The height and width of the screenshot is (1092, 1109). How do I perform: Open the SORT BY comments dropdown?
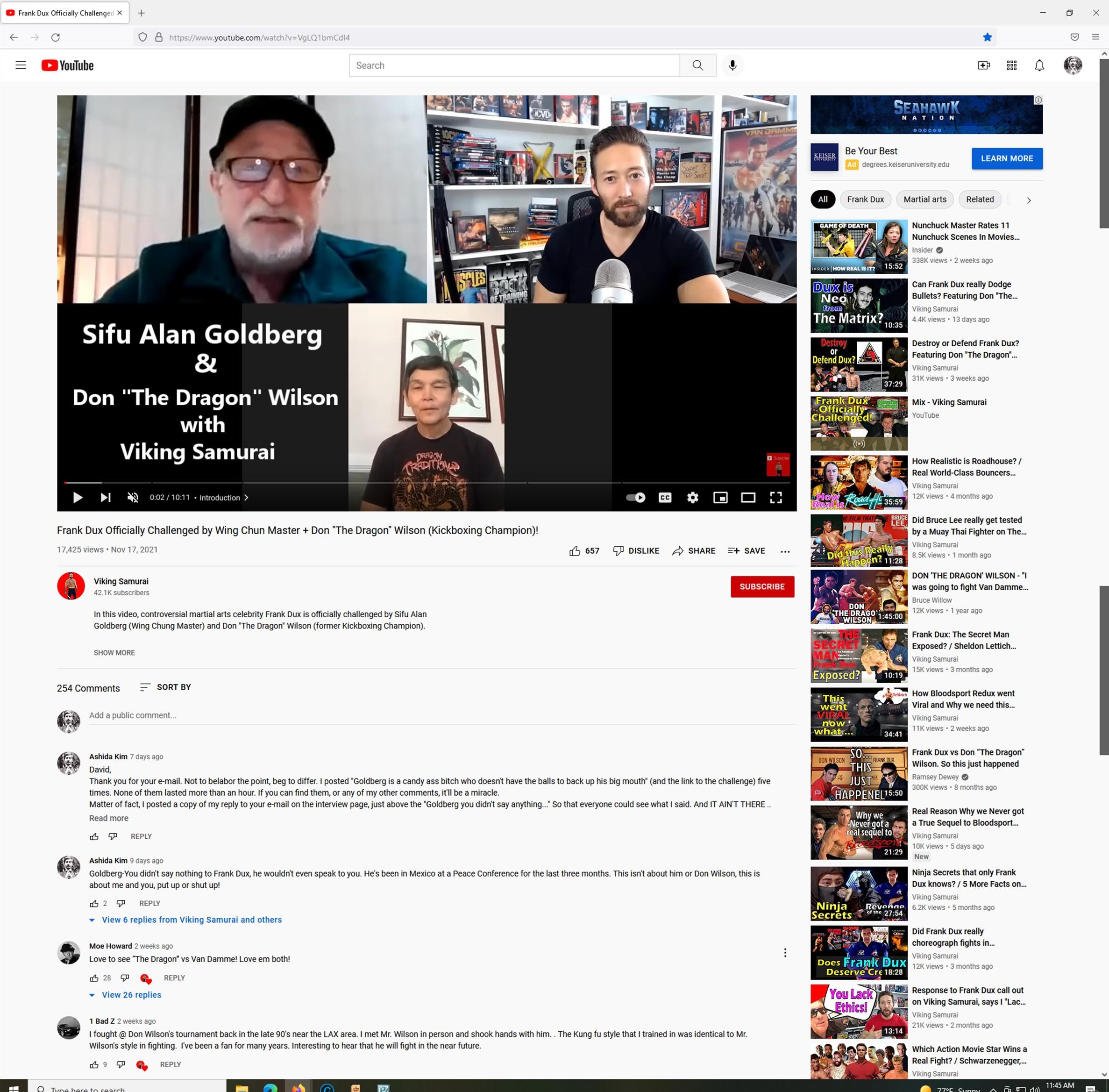tap(165, 687)
